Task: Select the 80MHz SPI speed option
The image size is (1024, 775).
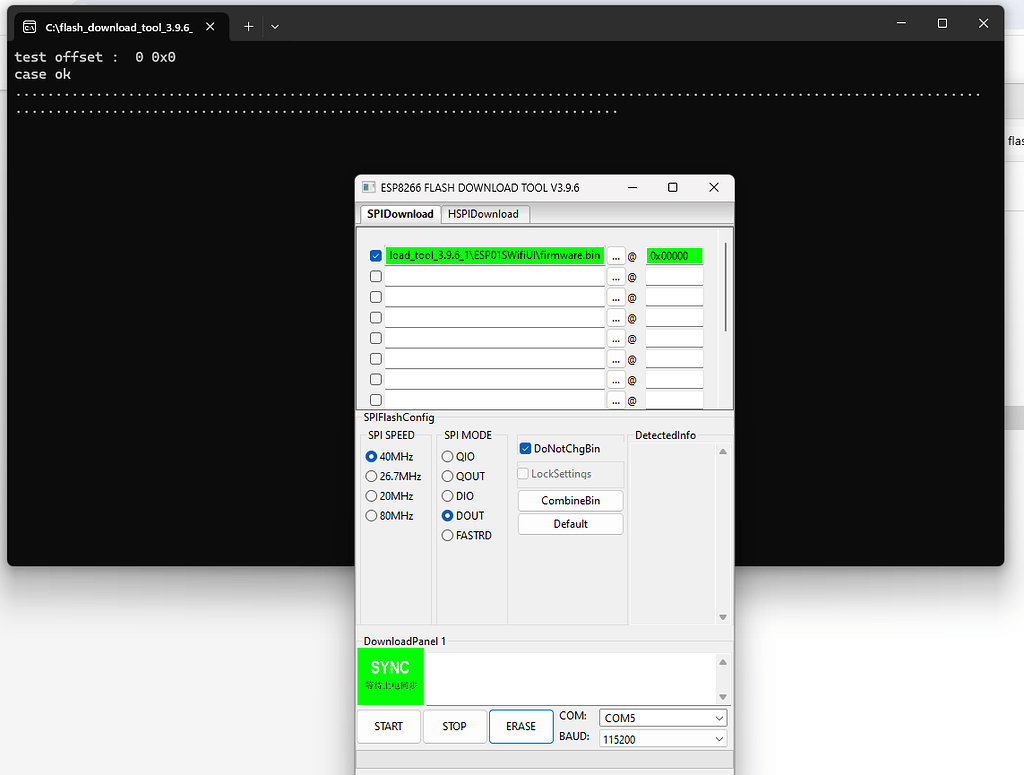Action: click(x=372, y=516)
